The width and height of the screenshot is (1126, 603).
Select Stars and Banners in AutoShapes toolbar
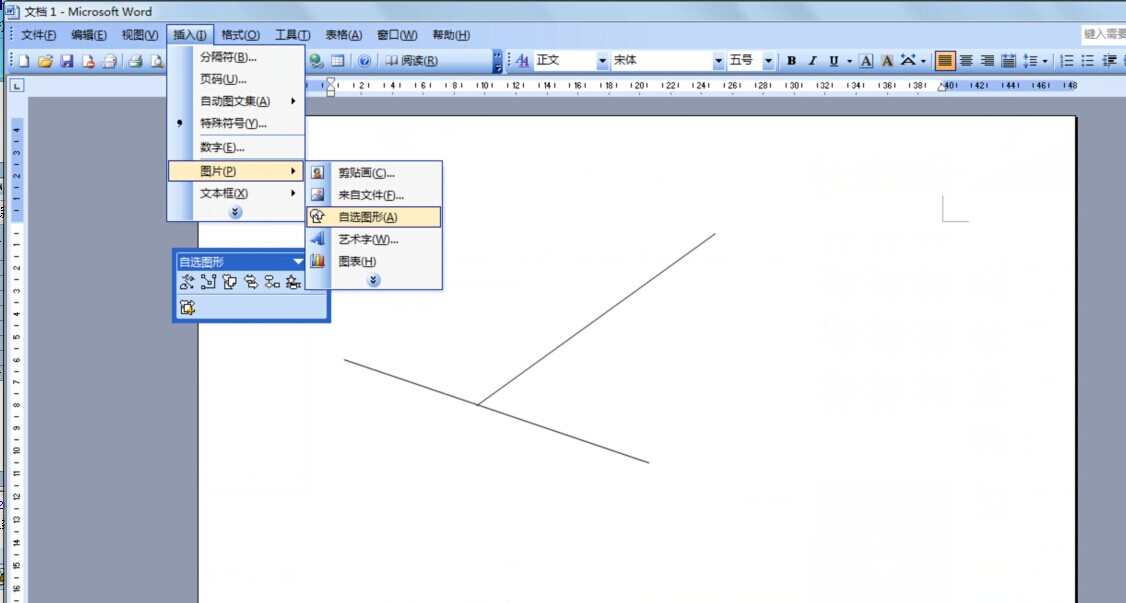click(293, 282)
